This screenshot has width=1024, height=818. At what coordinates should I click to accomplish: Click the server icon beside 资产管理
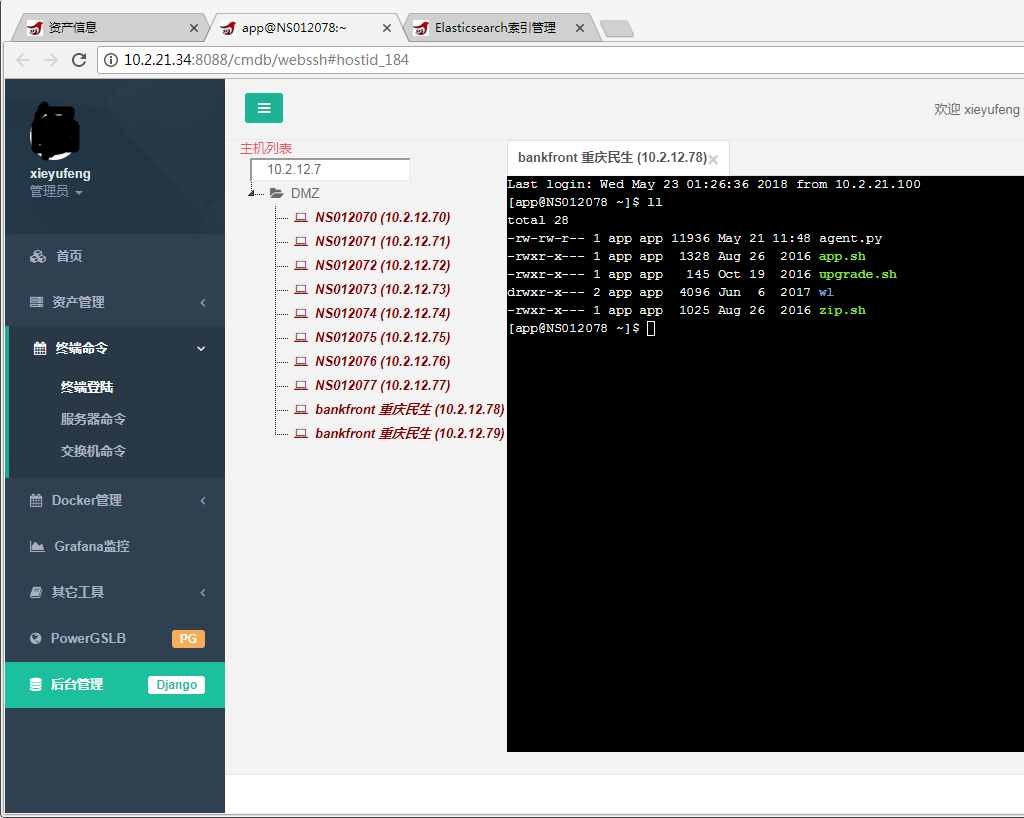pyautogui.click(x=37, y=302)
